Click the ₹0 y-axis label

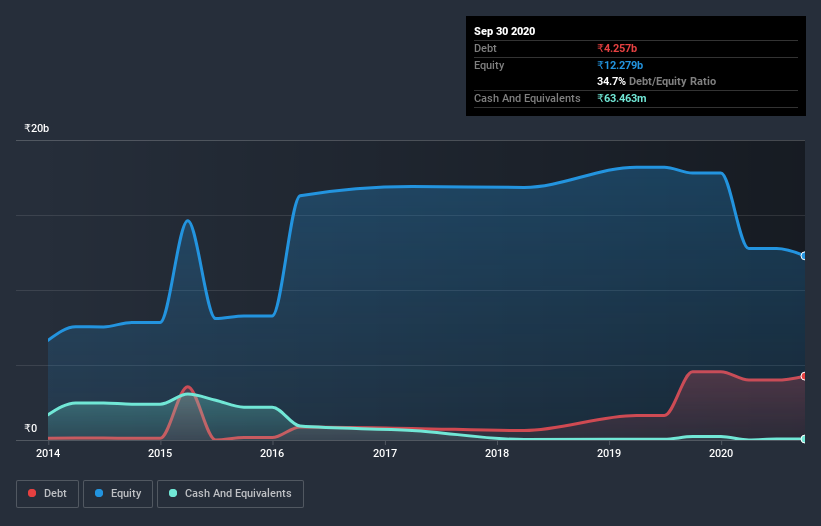coord(31,428)
